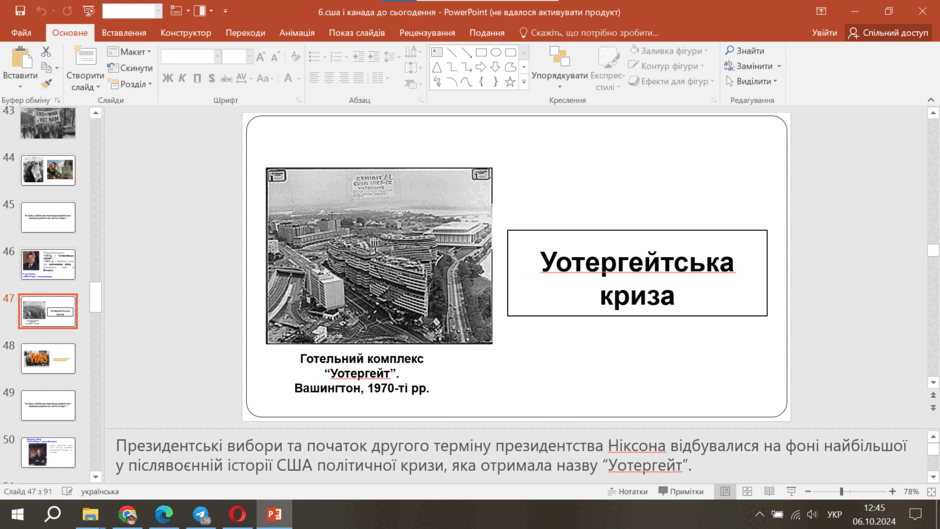Open the Упорядкувати arrange dropdown
The image size is (940, 529).
[559, 69]
